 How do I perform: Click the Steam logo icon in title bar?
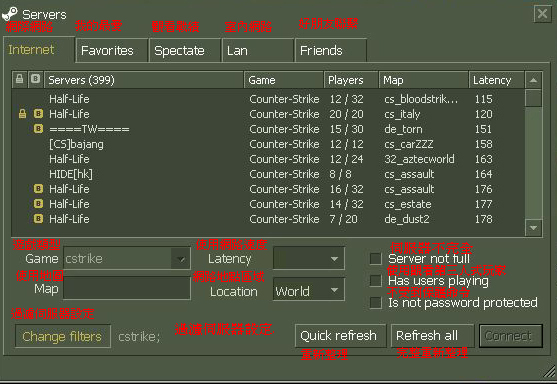[10, 13]
